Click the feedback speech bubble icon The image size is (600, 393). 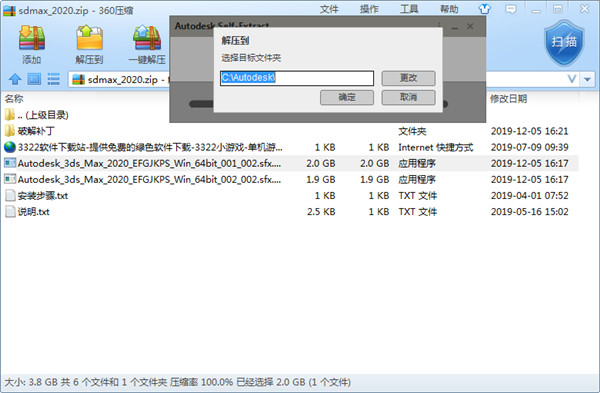pyautogui.click(x=510, y=9)
